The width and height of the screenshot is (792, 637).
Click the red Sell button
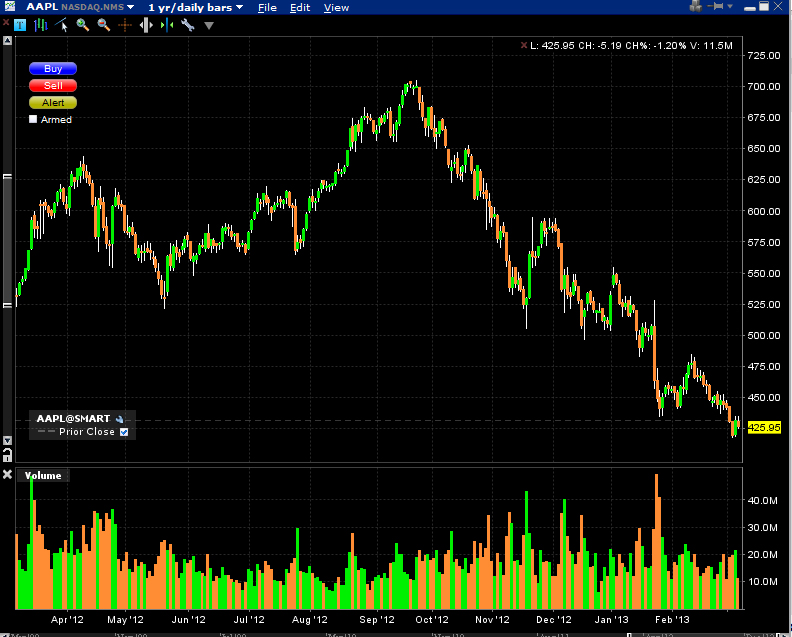[x=53, y=86]
